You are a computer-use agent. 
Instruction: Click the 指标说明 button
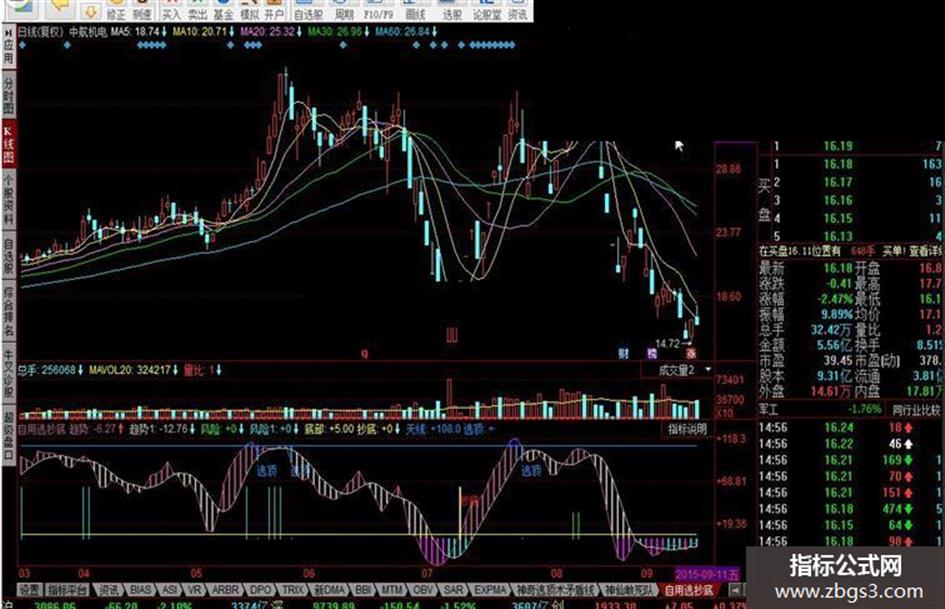point(687,429)
